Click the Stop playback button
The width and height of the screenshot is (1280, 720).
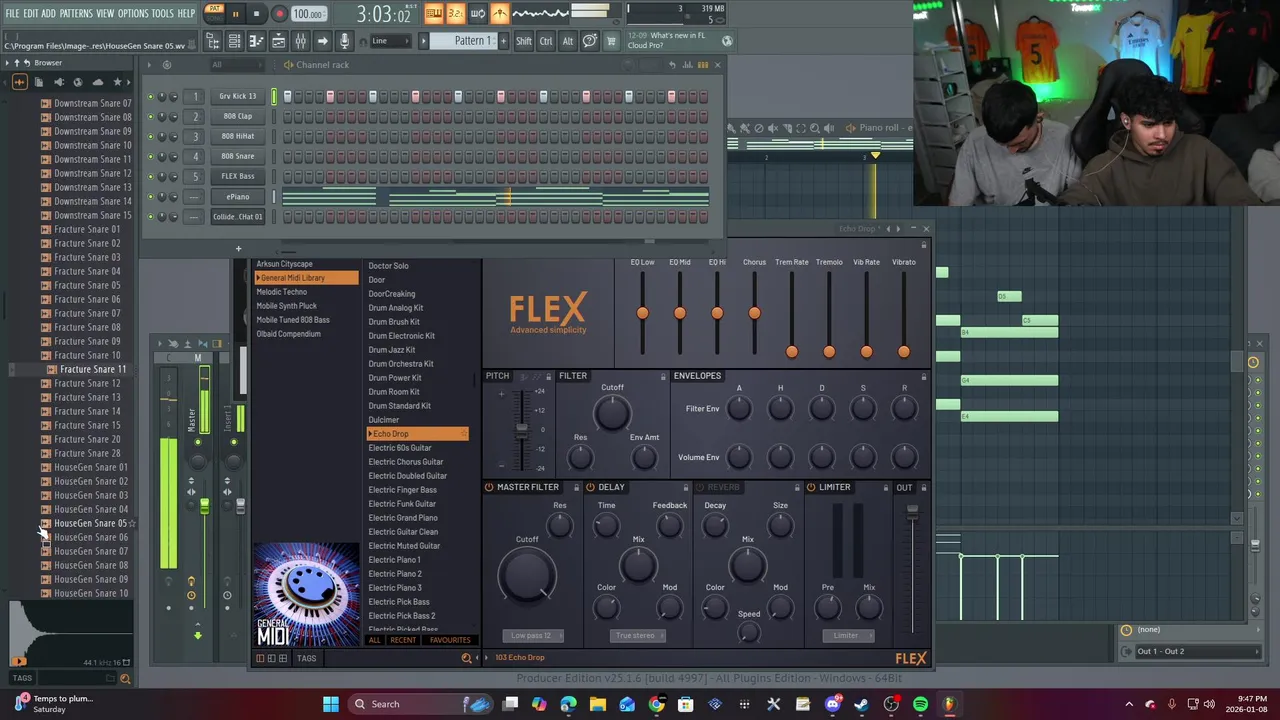(256, 14)
